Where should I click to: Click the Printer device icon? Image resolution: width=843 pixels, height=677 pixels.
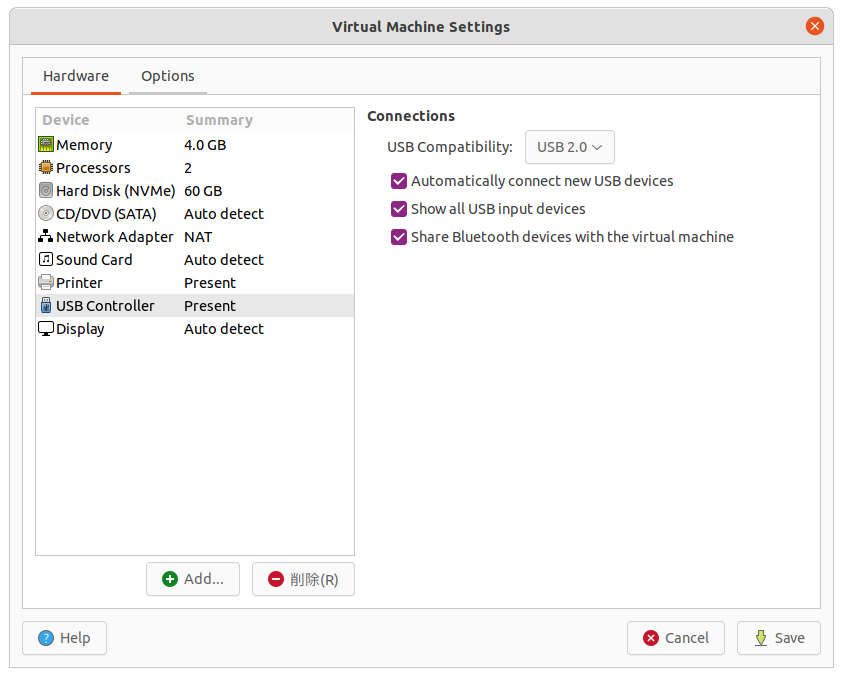[46, 282]
